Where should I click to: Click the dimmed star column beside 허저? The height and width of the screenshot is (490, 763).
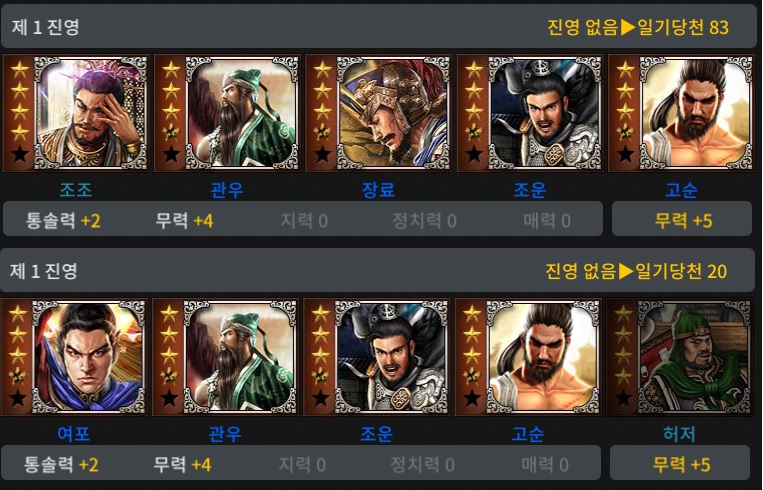tap(623, 357)
